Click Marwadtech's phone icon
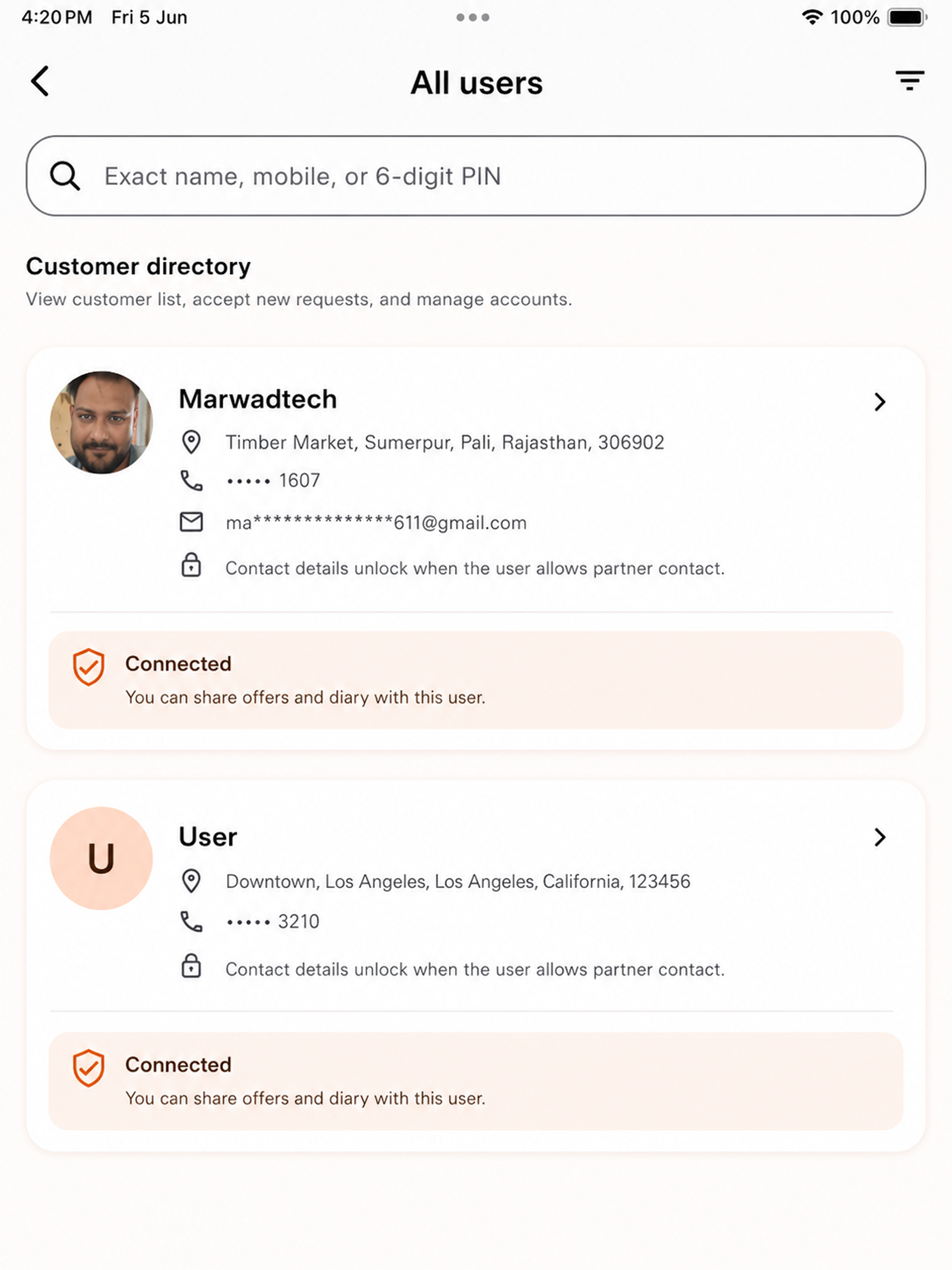 [x=191, y=480]
